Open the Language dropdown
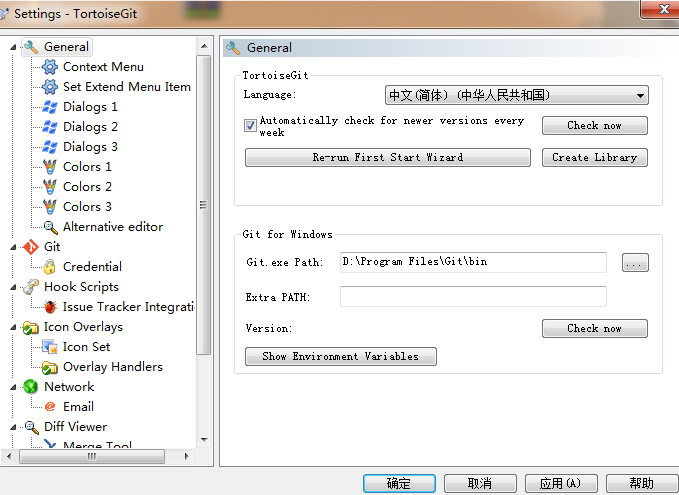 pyautogui.click(x=517, y=95)
